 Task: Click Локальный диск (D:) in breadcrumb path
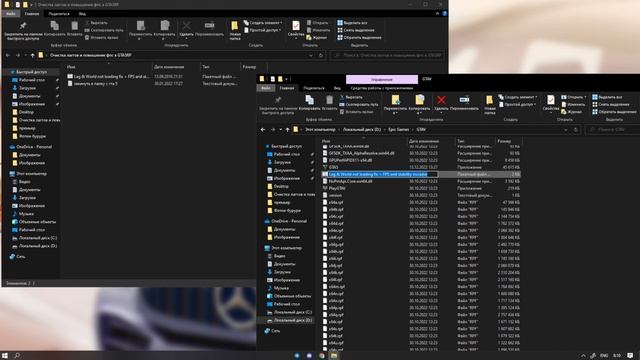[362, 130]
